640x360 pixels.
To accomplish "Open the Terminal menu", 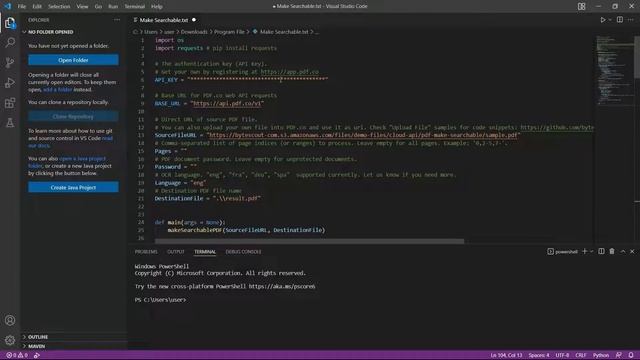I will pos(135,7).
